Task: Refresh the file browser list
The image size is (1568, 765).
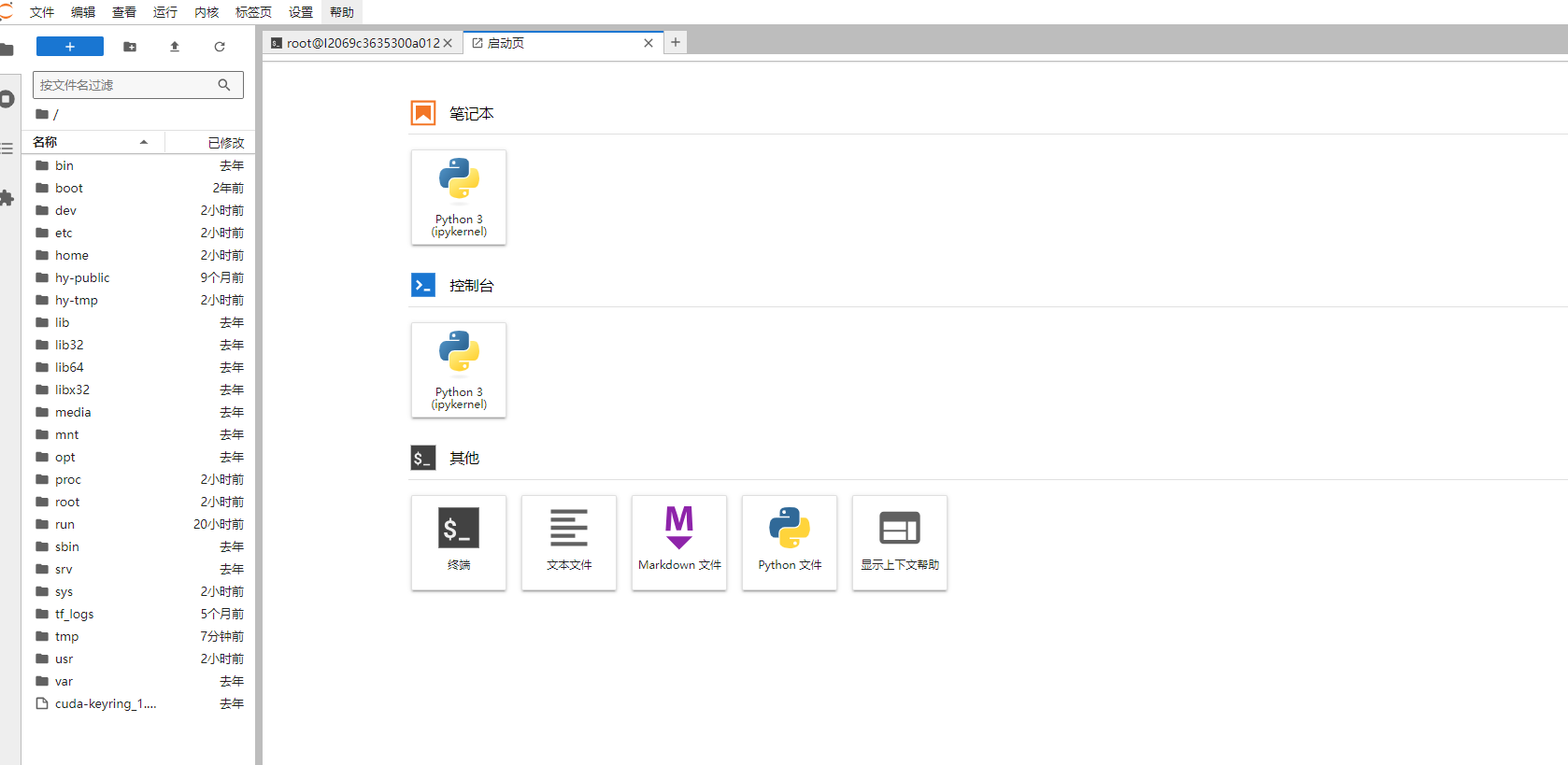Action: point(220,47)
